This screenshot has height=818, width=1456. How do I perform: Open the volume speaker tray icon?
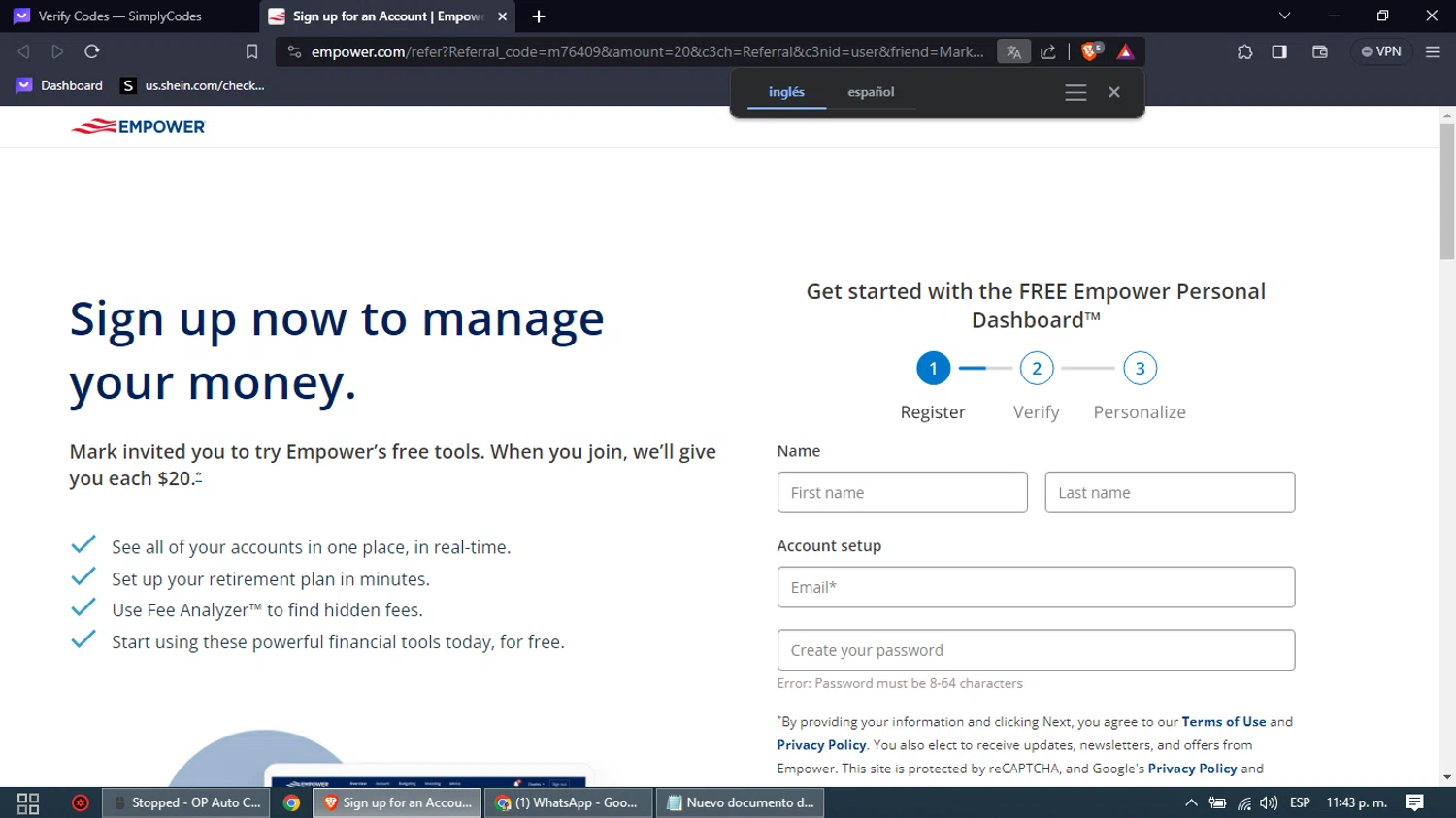click(x=1269, y=803)
